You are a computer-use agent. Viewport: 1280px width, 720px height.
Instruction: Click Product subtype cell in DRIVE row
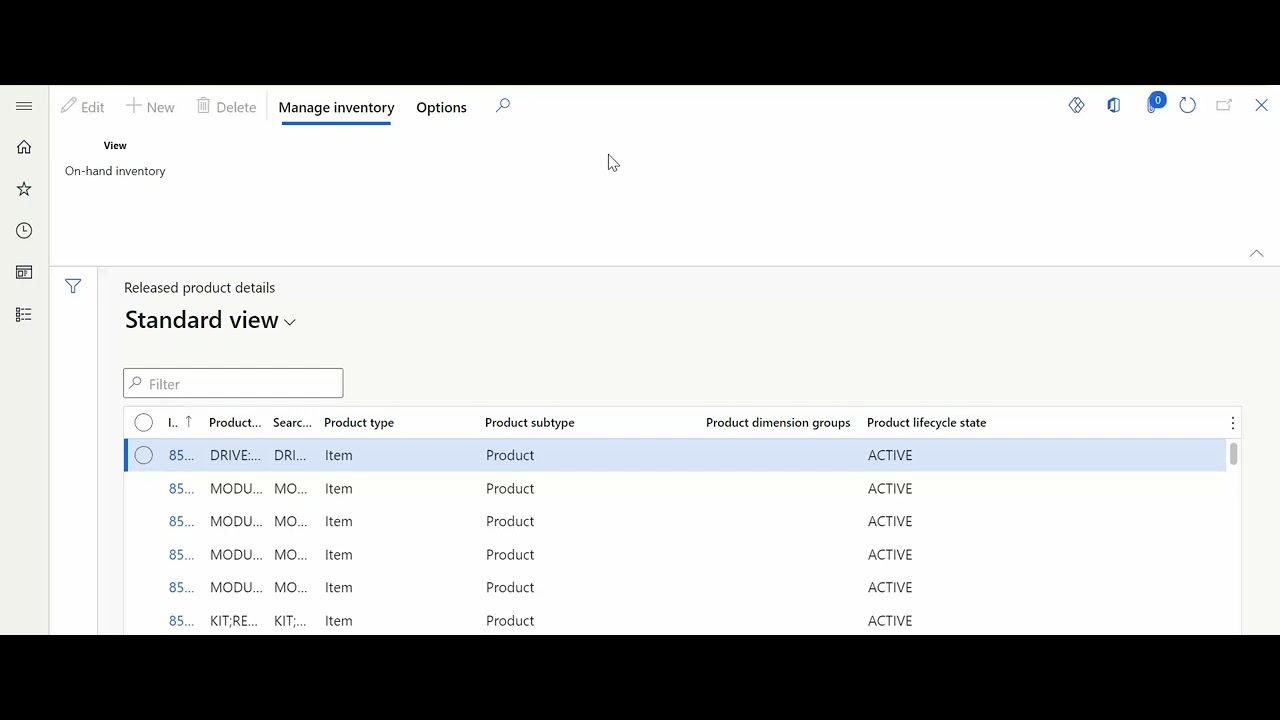(x=510, y=455)
